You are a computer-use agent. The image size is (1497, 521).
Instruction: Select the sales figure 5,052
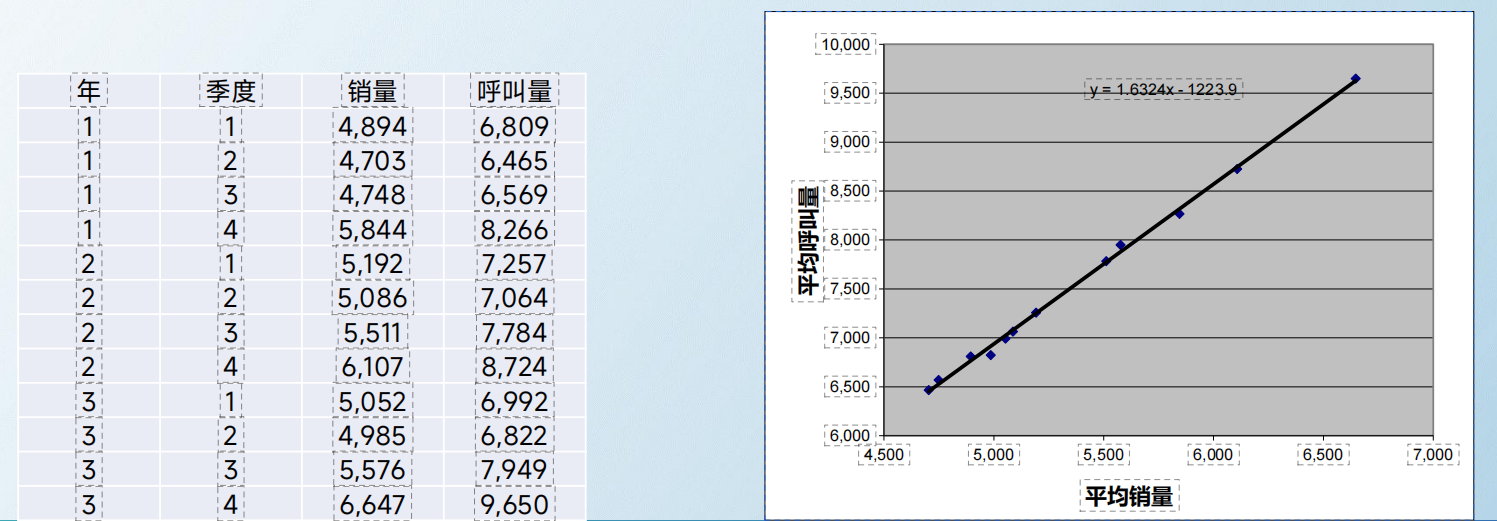(x=373, y=401)
